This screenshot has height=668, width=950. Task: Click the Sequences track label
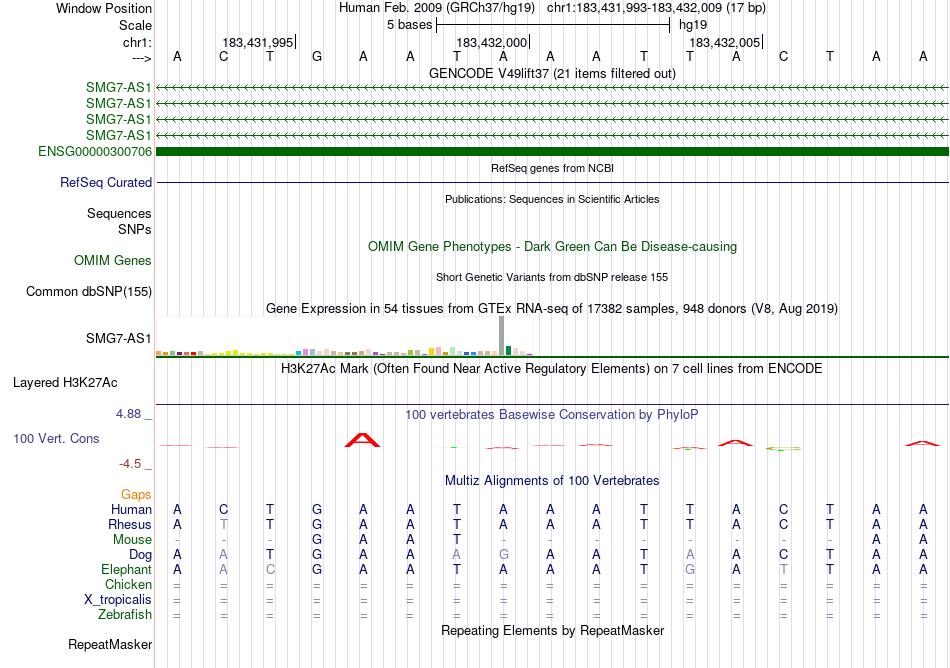coord(119,213)
